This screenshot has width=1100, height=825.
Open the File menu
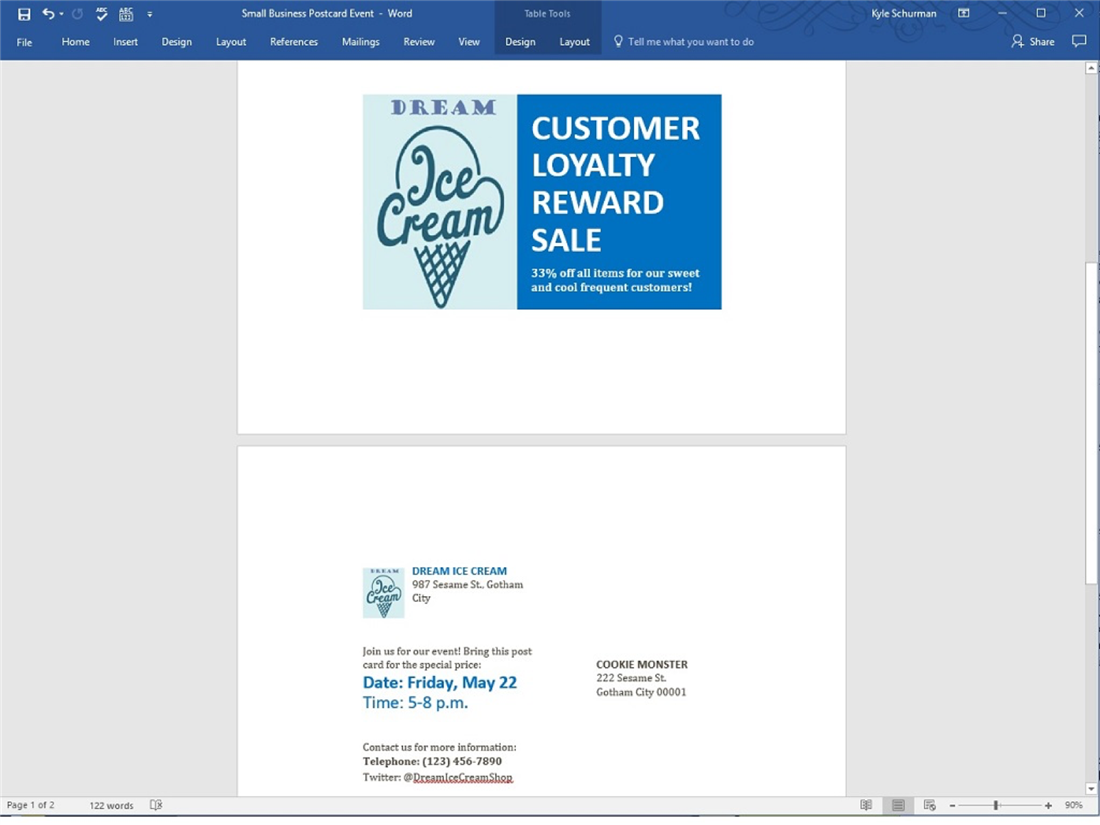[x=23, y=41]
